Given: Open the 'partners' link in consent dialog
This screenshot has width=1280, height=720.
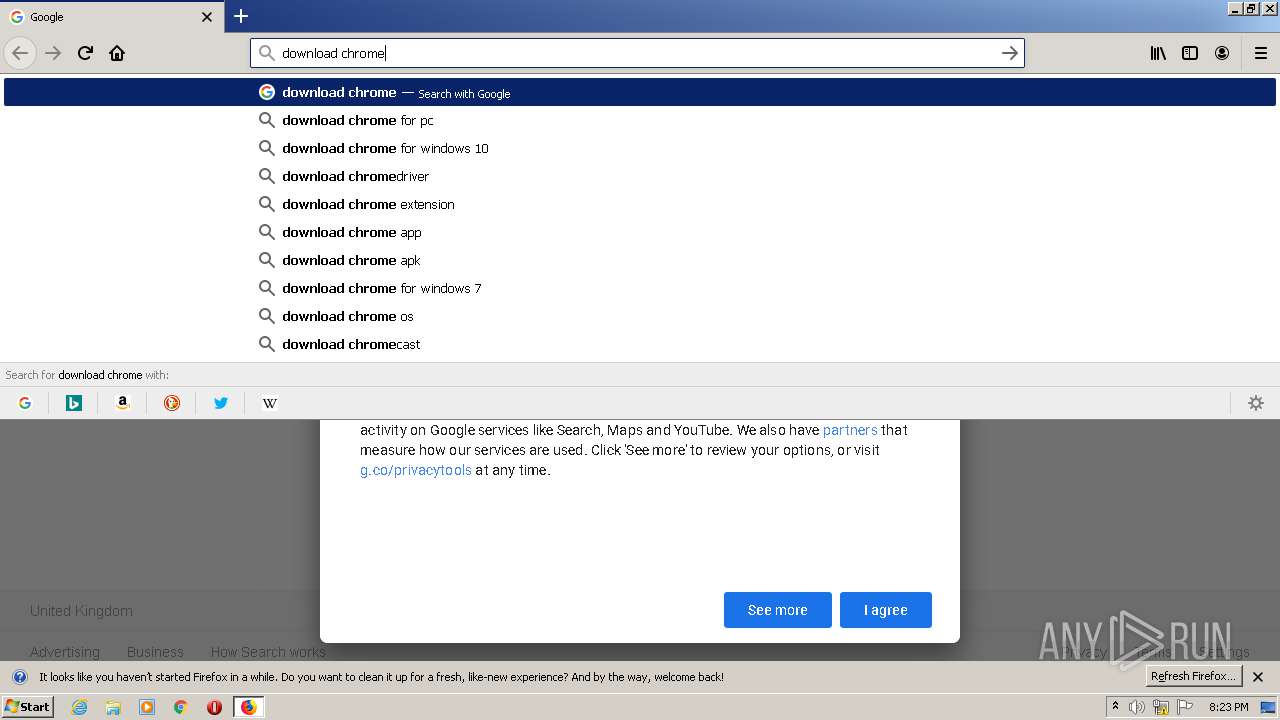Looking at the screenshot, I should pos(850,430).
